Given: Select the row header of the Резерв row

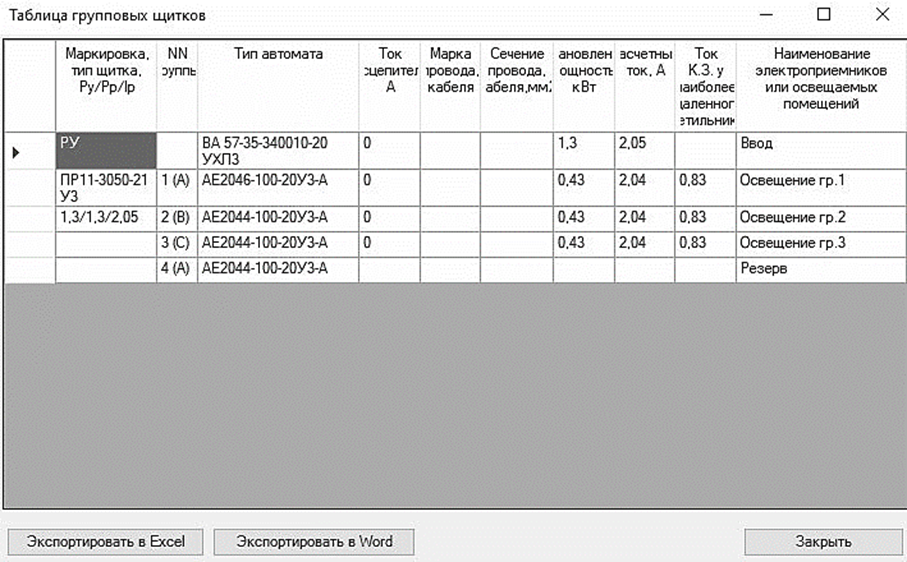Looking at the screenshot, I should [x=28, y=270].
